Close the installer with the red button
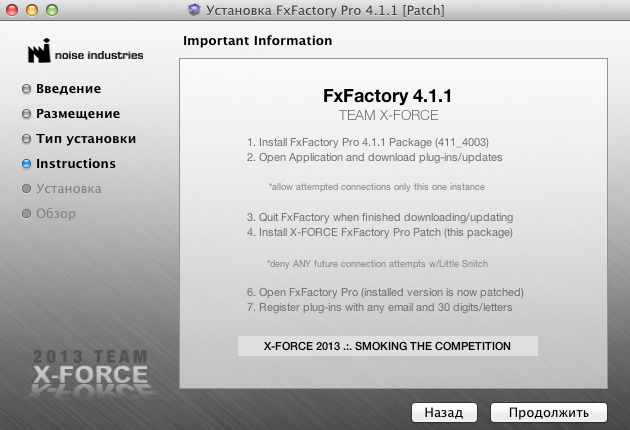 pyautogui.click(x=12, y=10)
